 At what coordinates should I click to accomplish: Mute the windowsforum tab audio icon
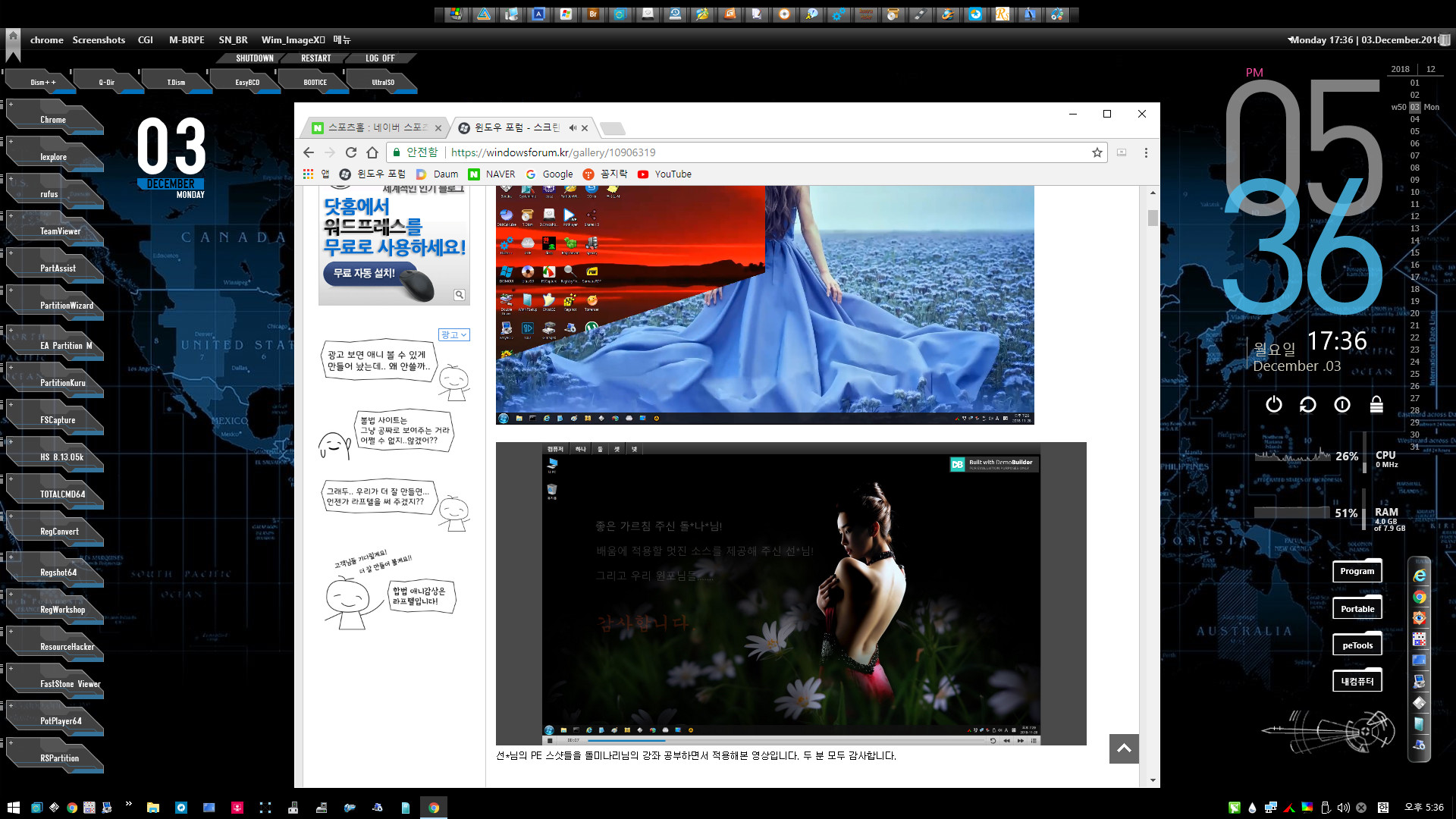point(573,127)
